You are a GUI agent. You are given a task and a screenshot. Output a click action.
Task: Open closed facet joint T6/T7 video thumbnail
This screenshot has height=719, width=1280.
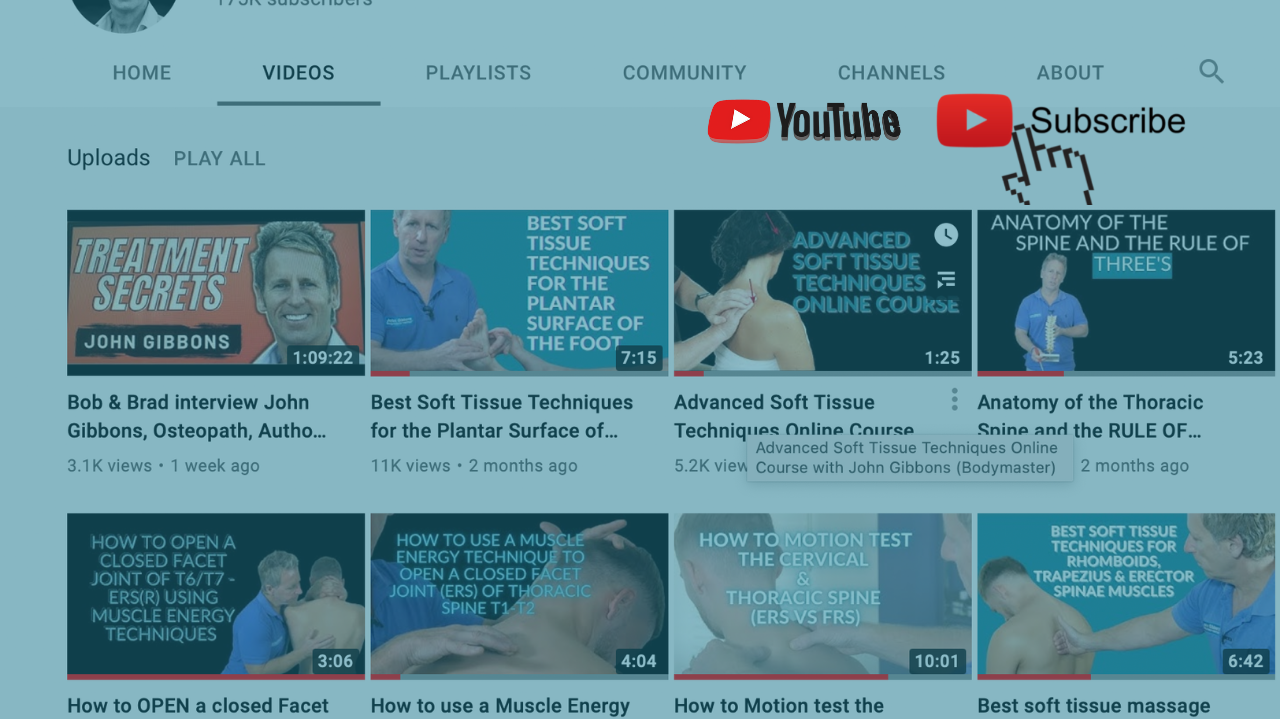(216, 596)
